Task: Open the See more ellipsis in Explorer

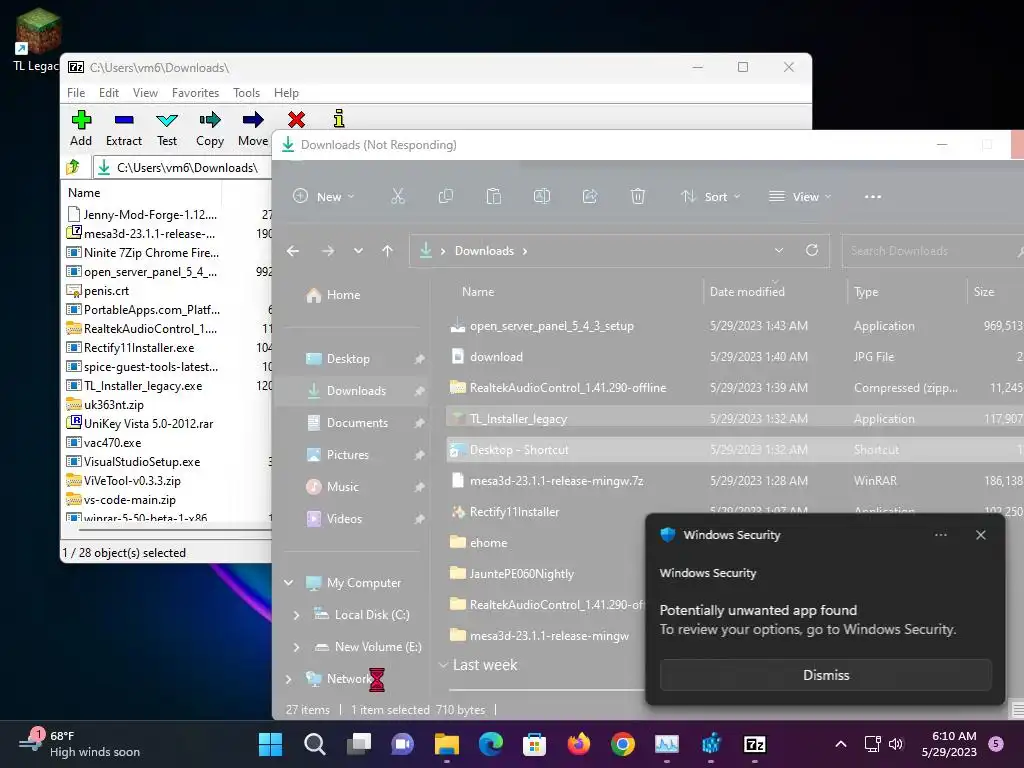Action: click(873, 197)
